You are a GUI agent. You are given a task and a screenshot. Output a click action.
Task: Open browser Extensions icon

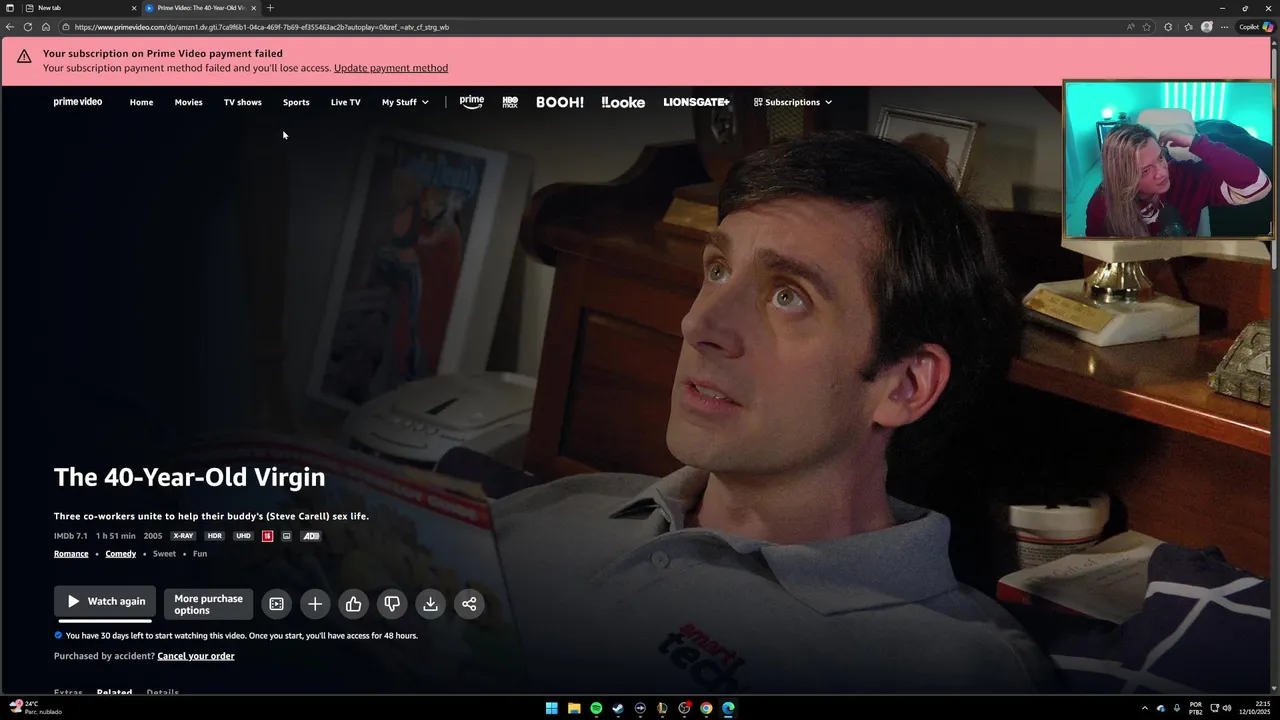point(1168,27)
